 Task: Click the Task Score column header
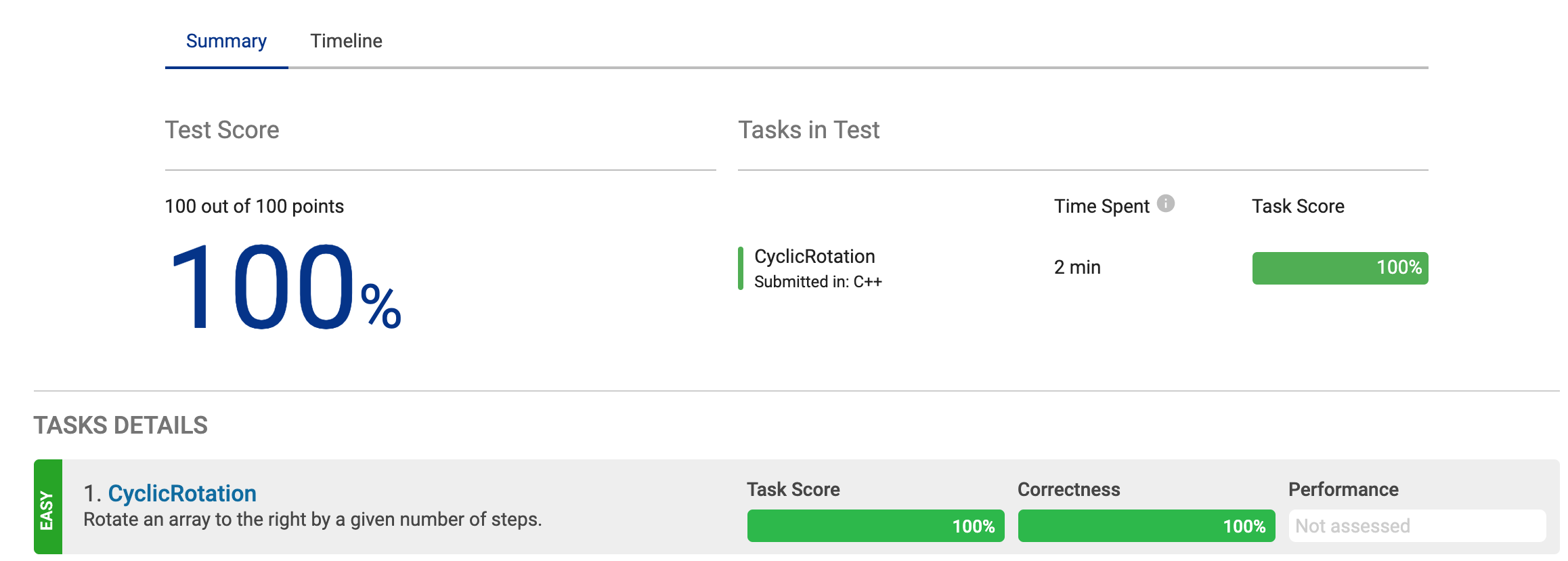(x=1298, y=206)
